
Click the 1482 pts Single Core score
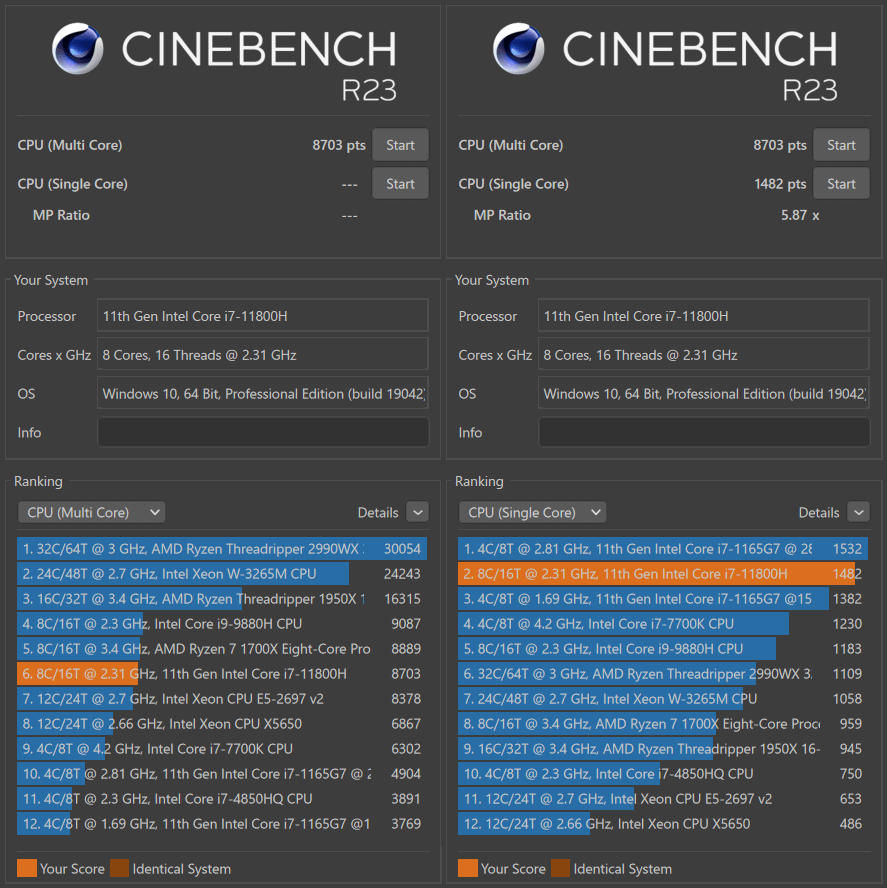point(780,184)
